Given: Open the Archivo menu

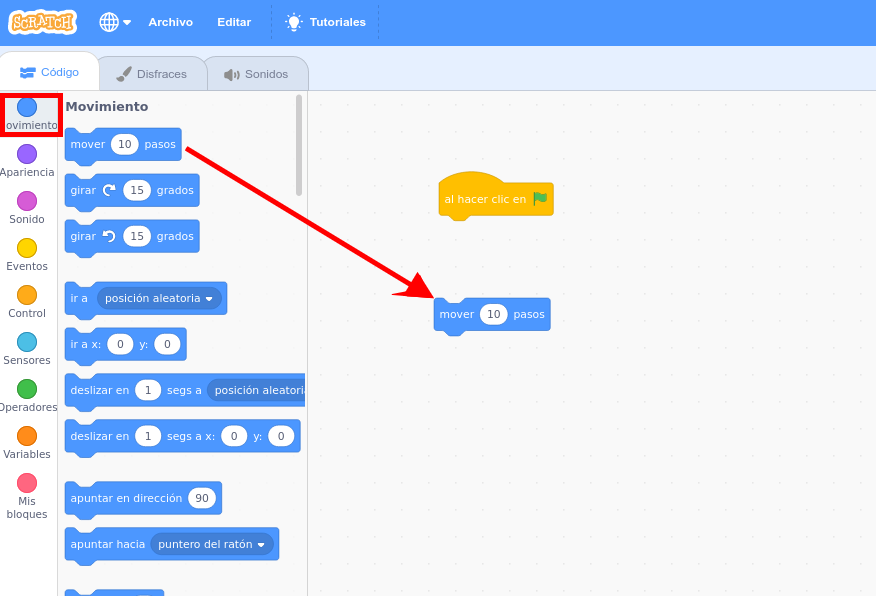Looking at the screenshot, I should pyautogui.click(x=170, y=22).
